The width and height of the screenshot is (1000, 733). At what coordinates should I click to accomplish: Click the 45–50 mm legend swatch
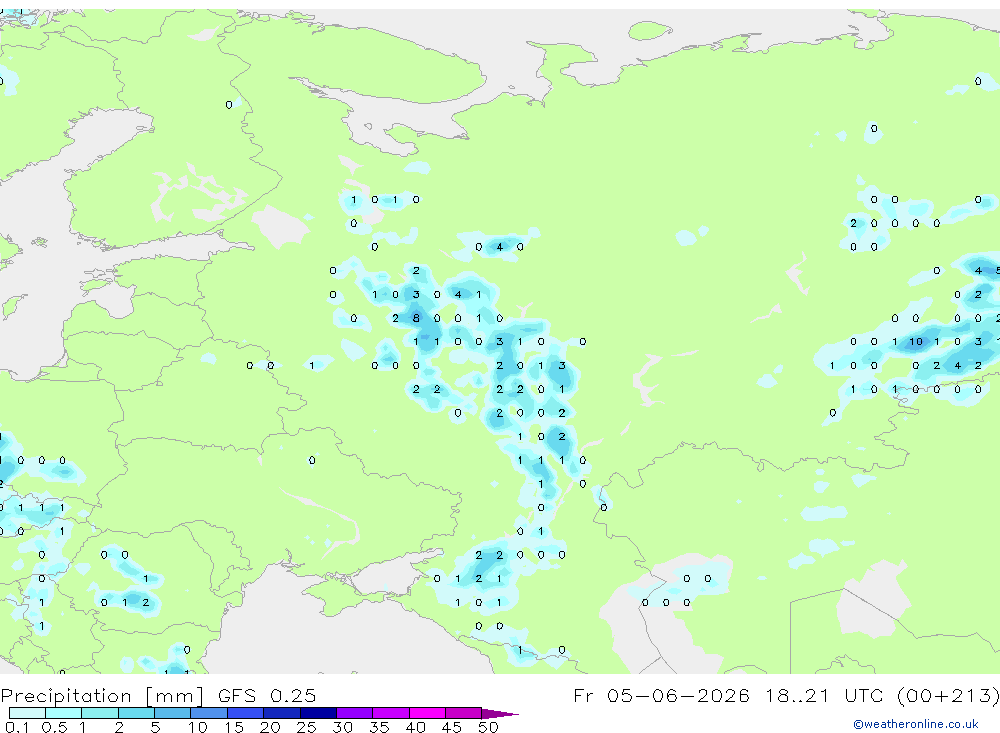point(464,713)
